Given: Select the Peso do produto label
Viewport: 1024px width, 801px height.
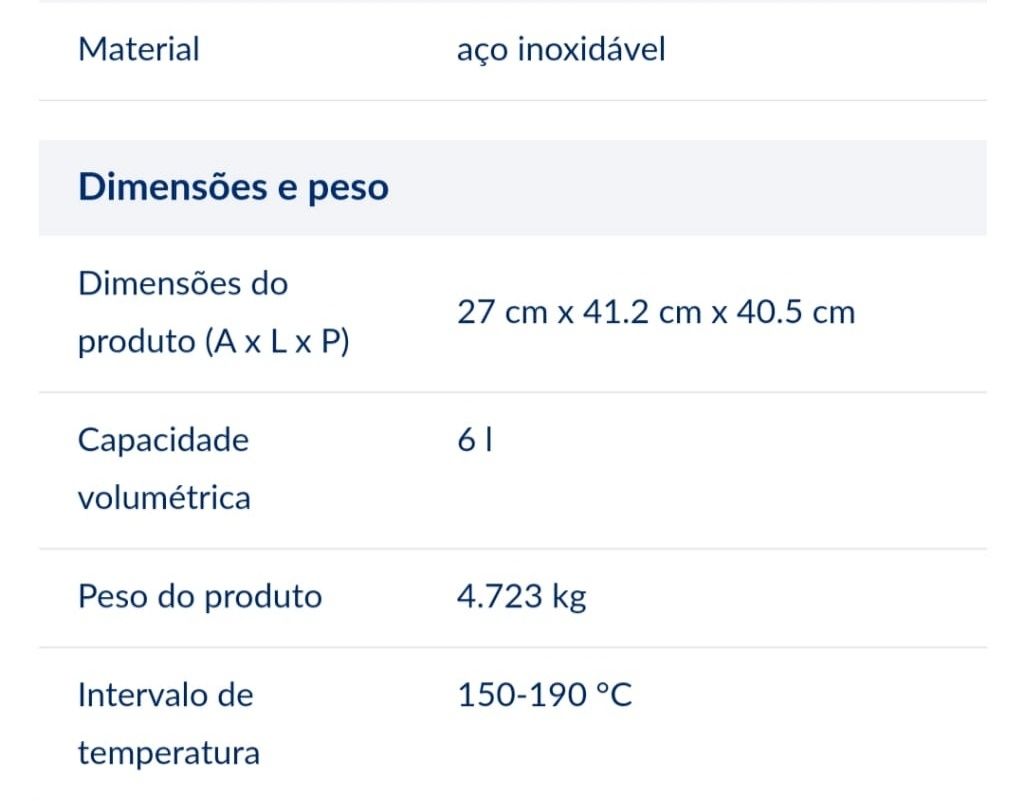Looking at the screenshot, I should [200, 597].
